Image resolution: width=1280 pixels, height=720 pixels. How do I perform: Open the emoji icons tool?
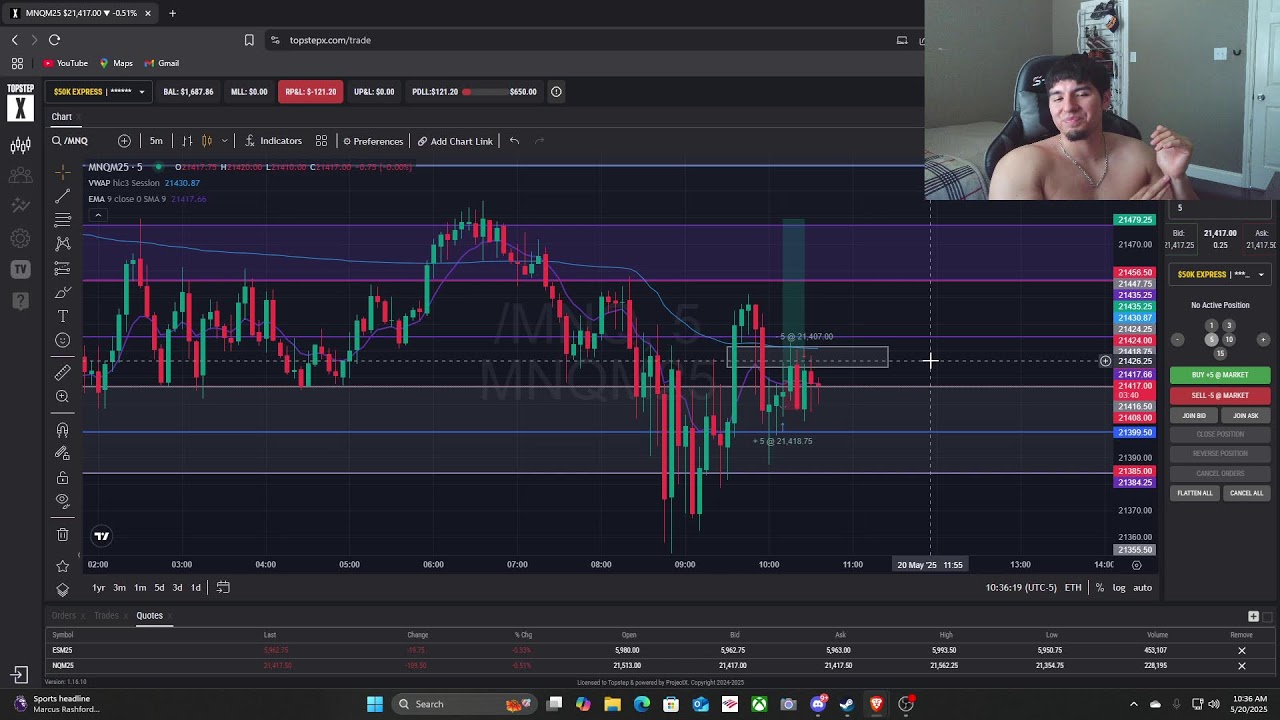point(62,340)
